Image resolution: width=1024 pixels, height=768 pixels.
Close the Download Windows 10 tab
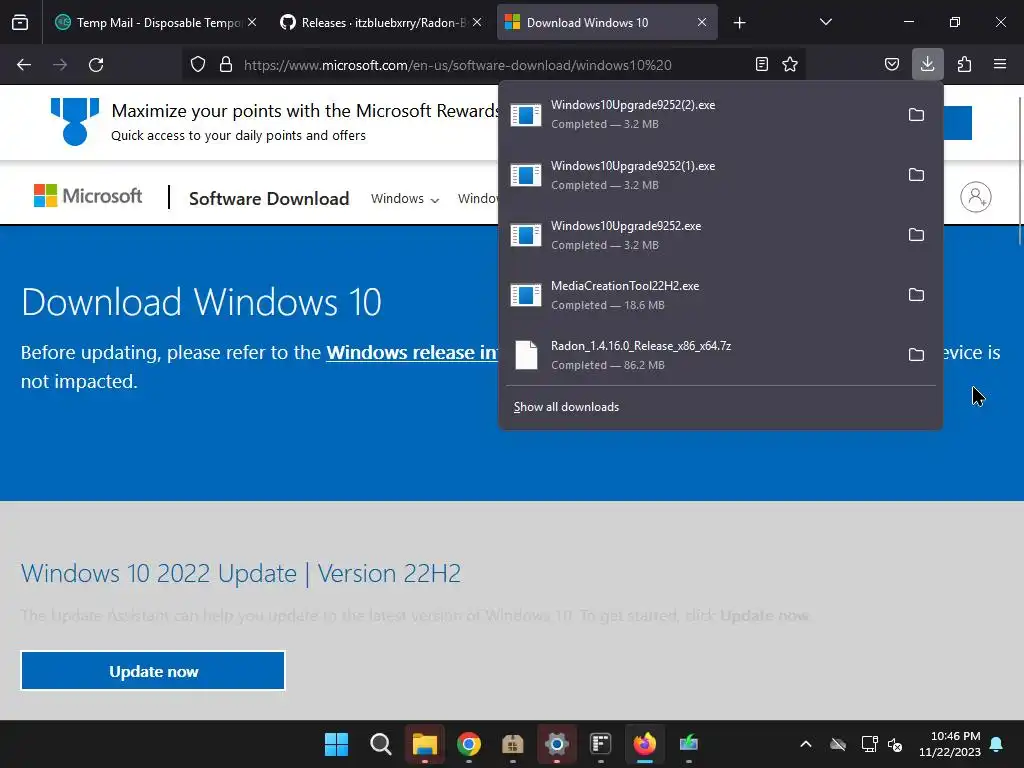702,22
